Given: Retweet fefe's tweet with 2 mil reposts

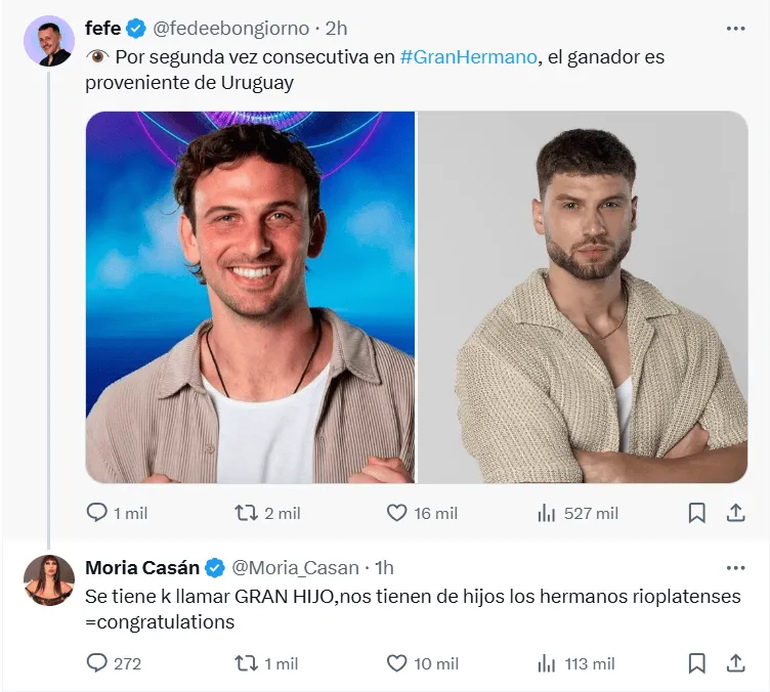Looking at the screenshot, I should (x=246, y=513).
